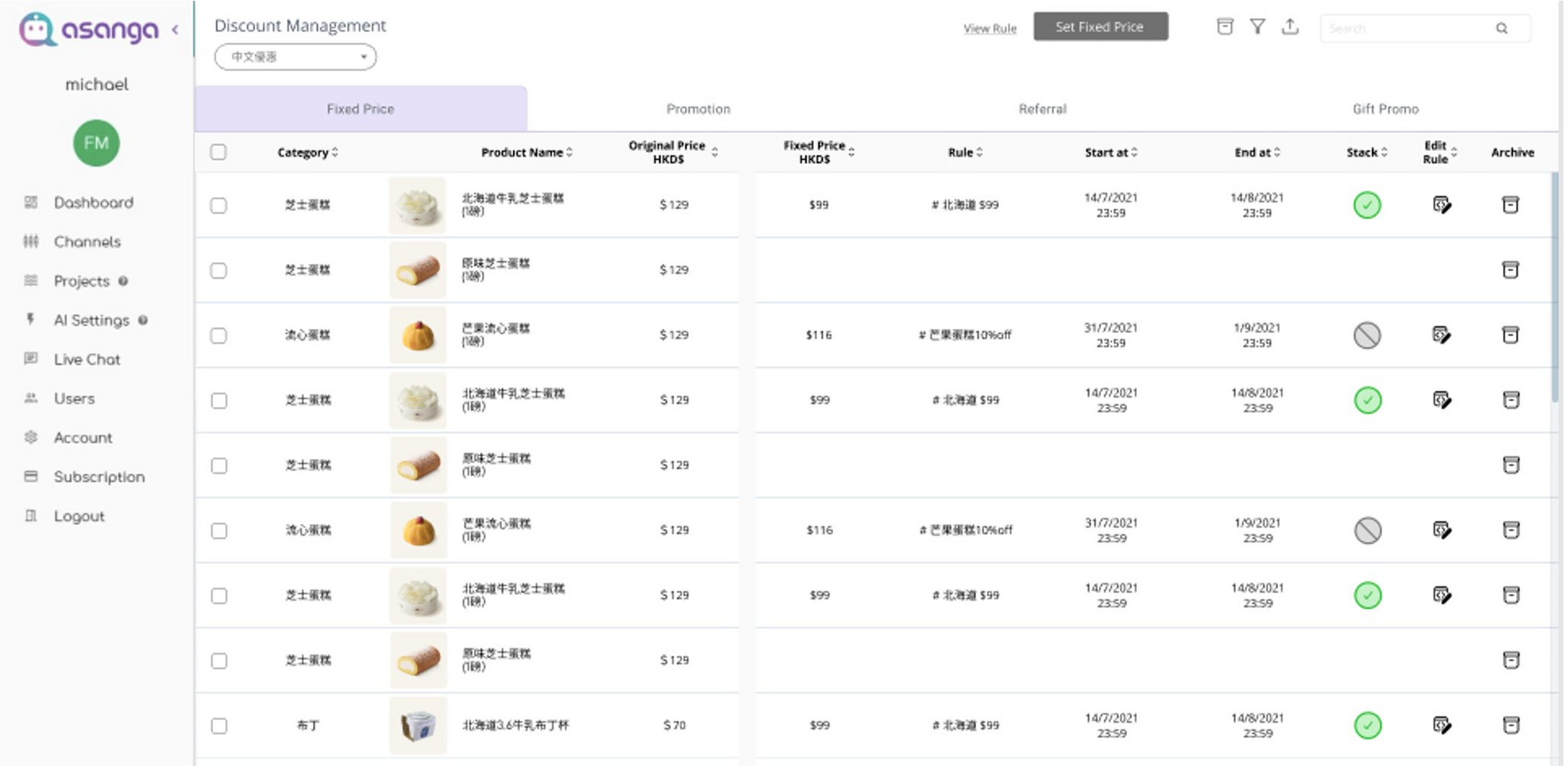Click the Set Fixed Price button
This screenshot has width=1568, height=766.
[1100, 27]
